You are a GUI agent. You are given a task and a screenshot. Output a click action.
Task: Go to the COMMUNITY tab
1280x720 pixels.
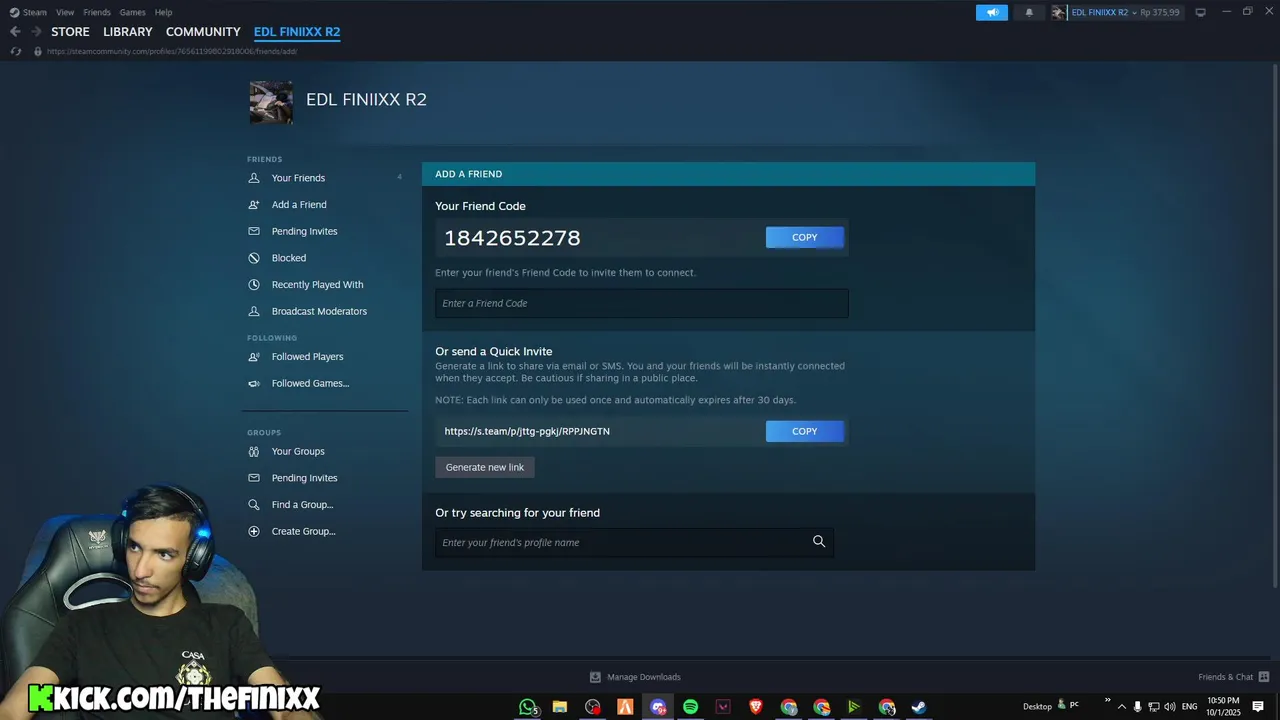pyautogui.click(x=203, y=32)
